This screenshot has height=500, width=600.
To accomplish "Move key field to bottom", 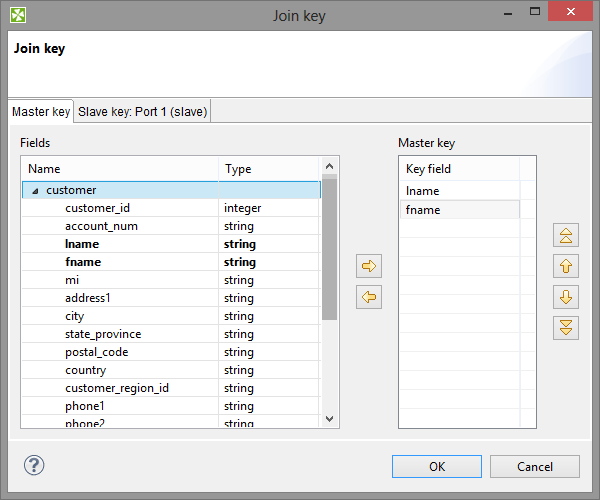I will tap(566, 328).
